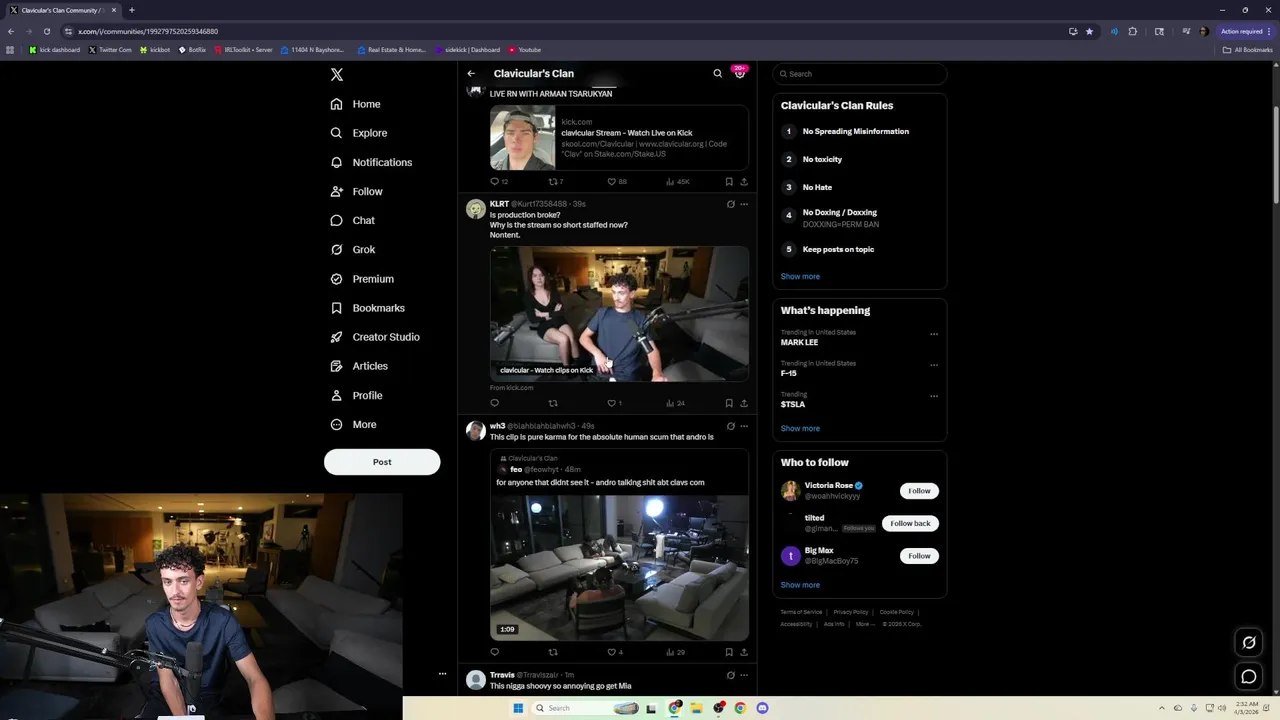This screenshot has height=720, width=1280.
Task: Open Notifications in the X sidebar
Action: [x=371, y=162]
